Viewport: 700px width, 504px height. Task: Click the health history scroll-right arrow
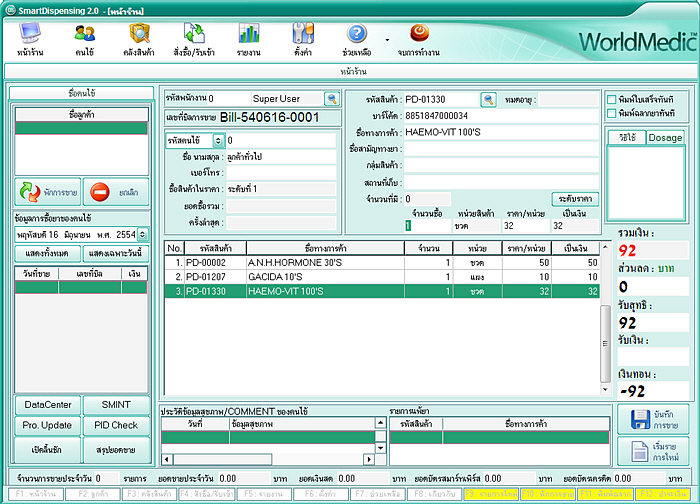(369, 459)
